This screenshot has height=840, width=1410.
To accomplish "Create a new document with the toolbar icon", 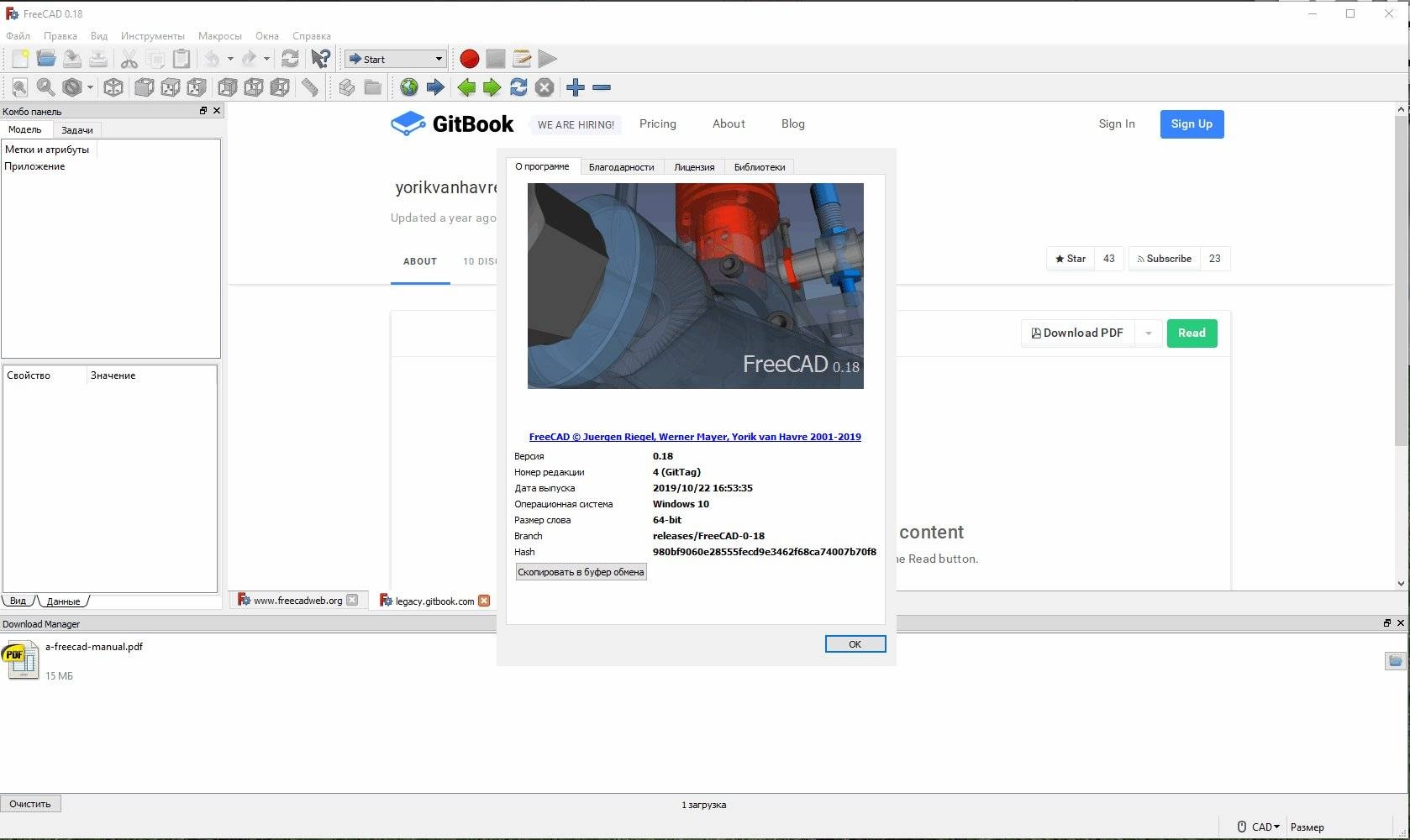I will 20,59.
